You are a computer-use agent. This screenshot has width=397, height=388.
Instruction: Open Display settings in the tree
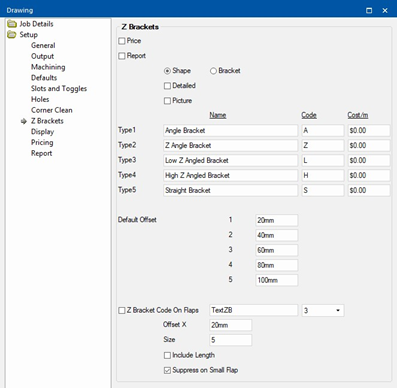click(42, 132)
